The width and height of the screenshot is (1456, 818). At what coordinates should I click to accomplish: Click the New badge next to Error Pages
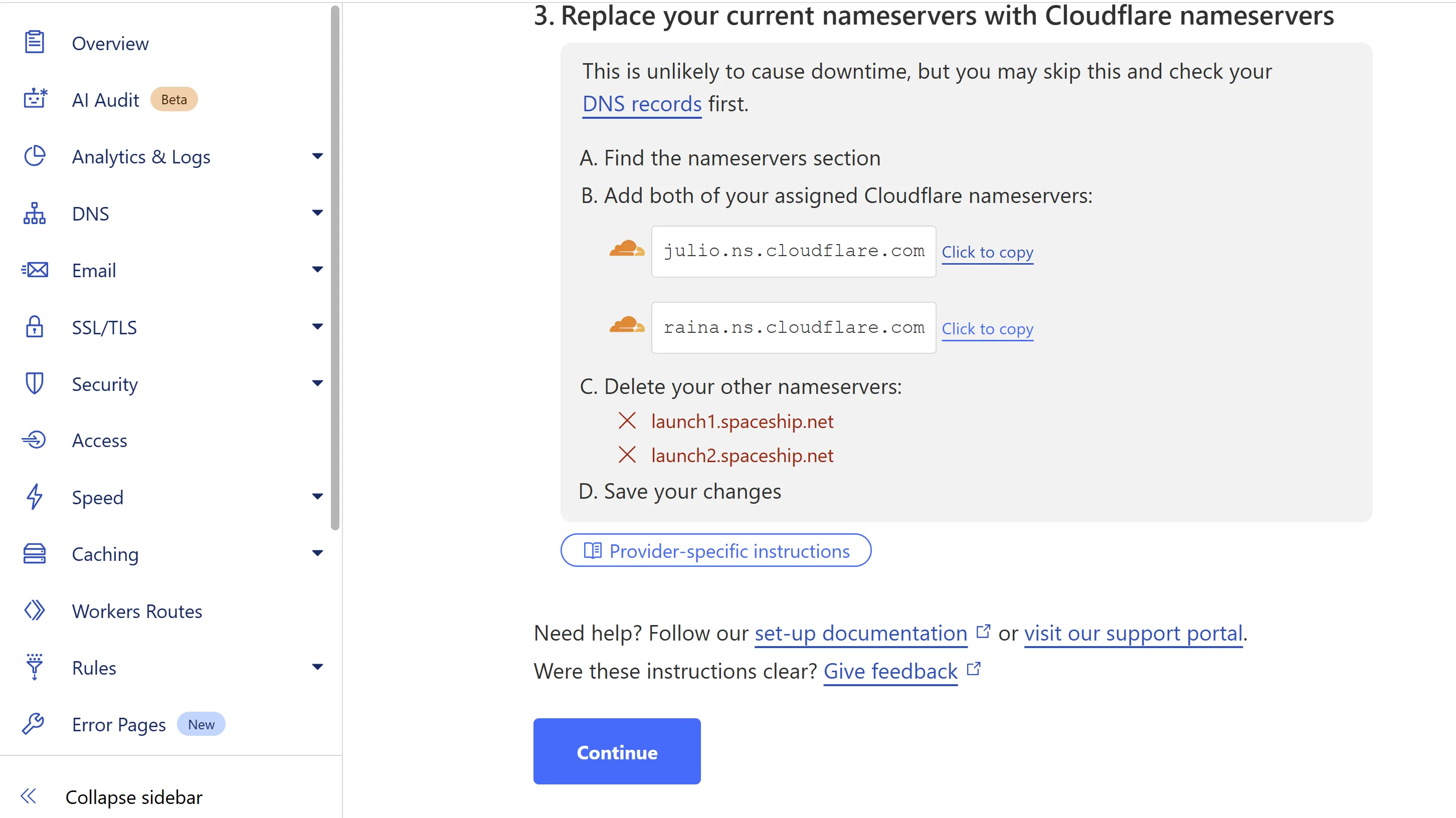tap(201, 724)
